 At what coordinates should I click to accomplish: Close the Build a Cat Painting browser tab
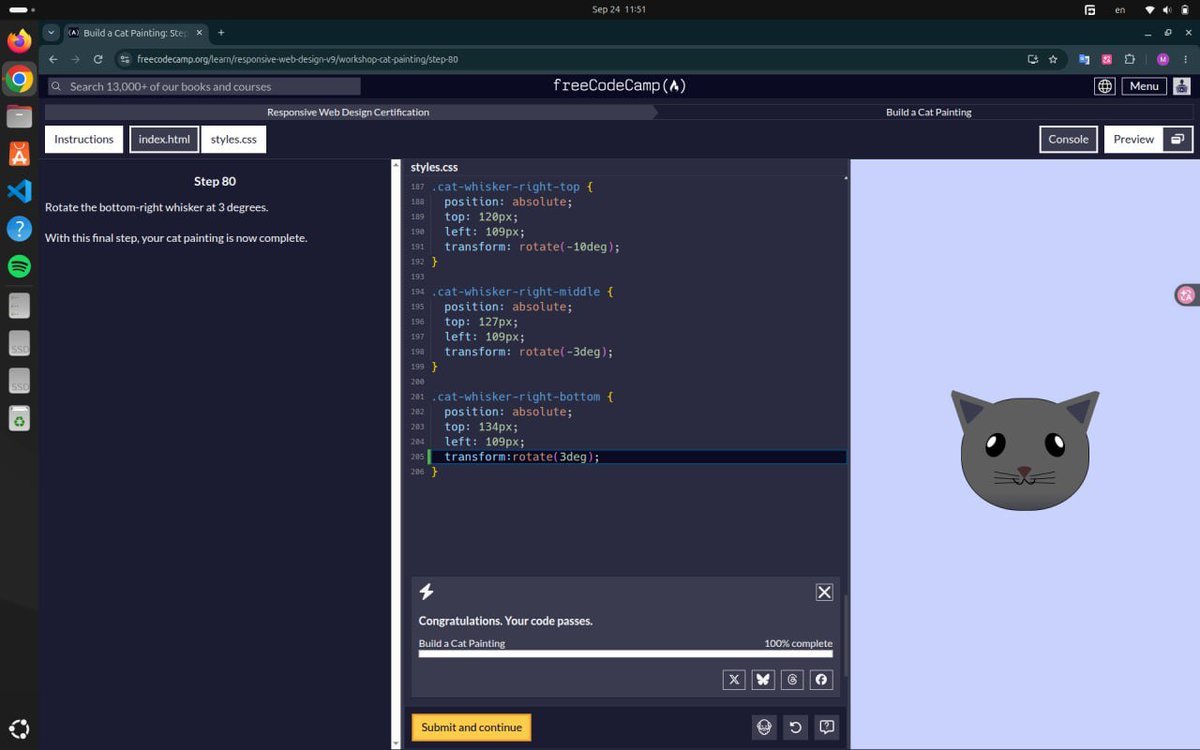199,33
